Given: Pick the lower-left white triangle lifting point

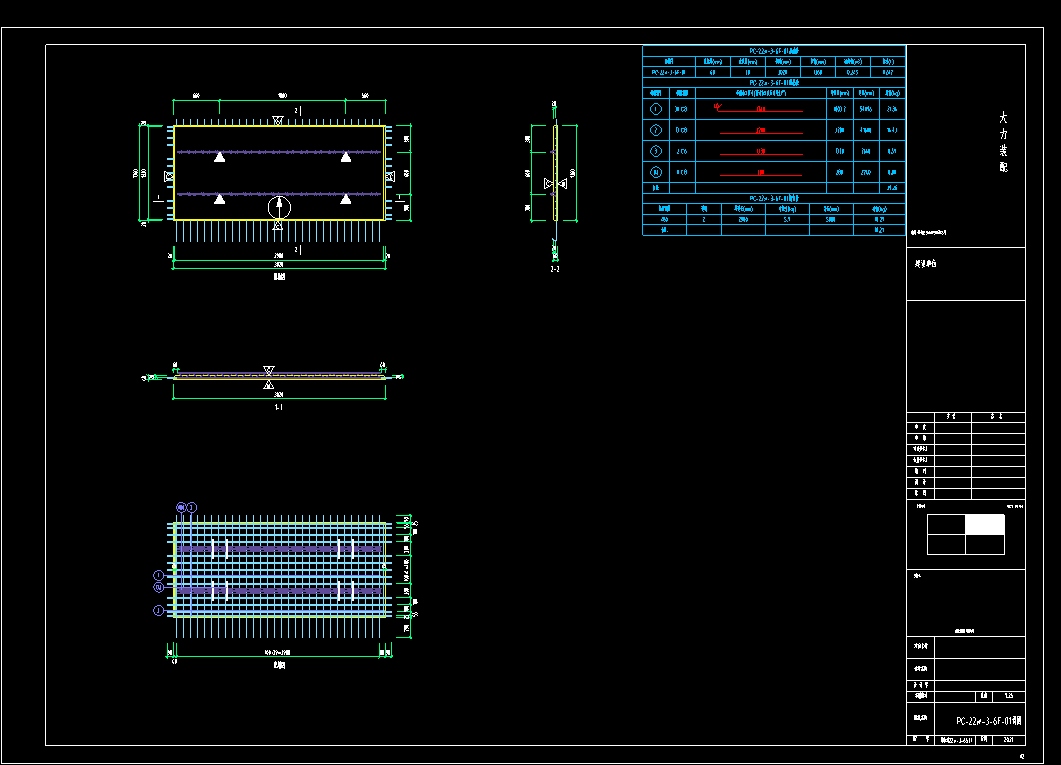Looking at the screenshot, I should 219,199.
